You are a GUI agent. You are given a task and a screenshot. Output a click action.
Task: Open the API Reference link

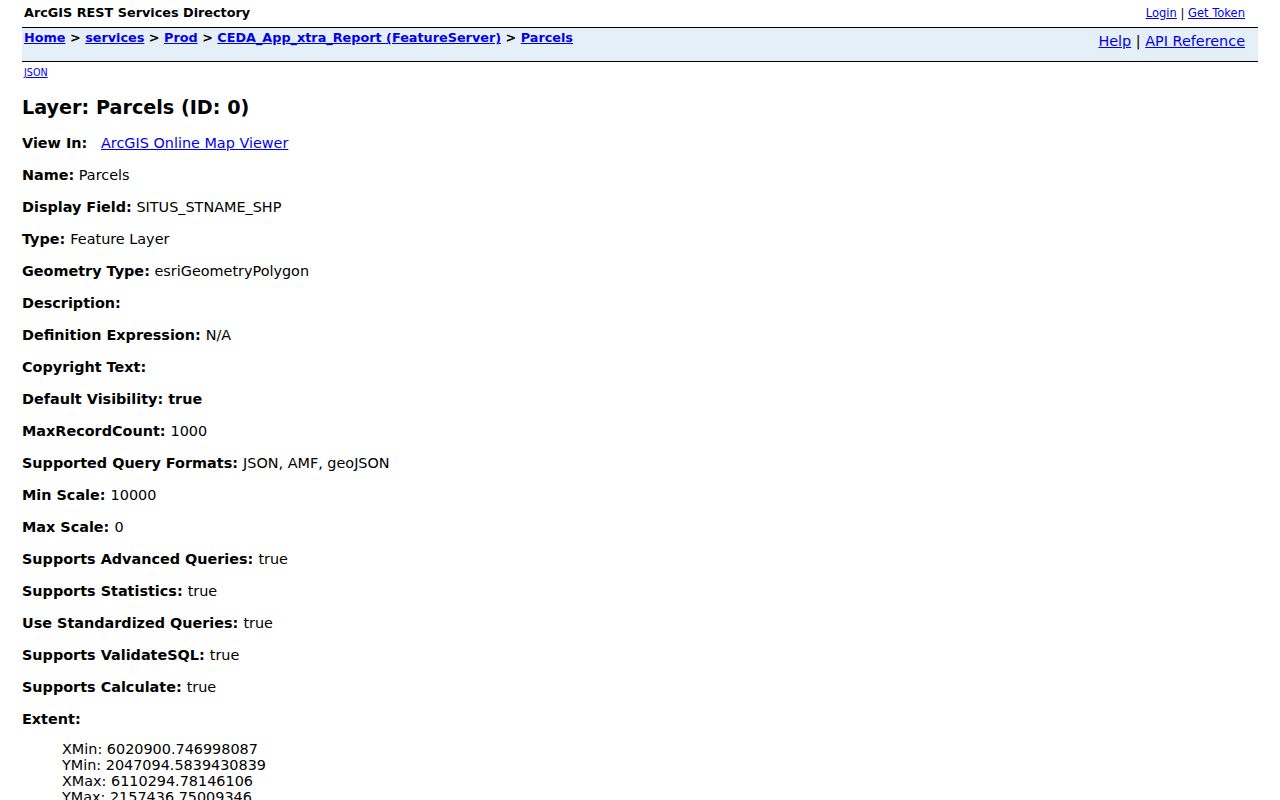click(x=1195, y=41)
